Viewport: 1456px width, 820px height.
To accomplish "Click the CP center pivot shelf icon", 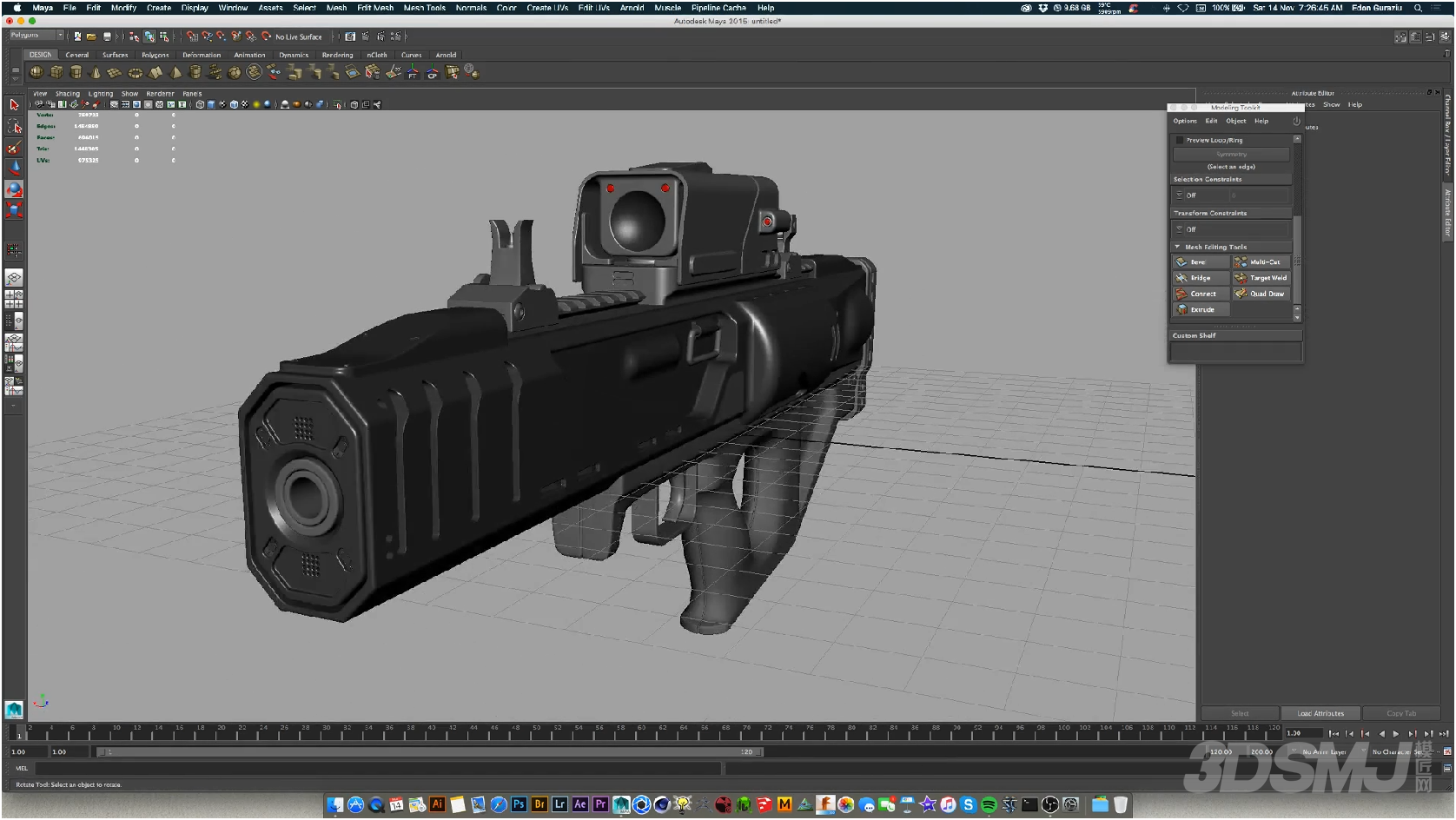I will (432, 73).
